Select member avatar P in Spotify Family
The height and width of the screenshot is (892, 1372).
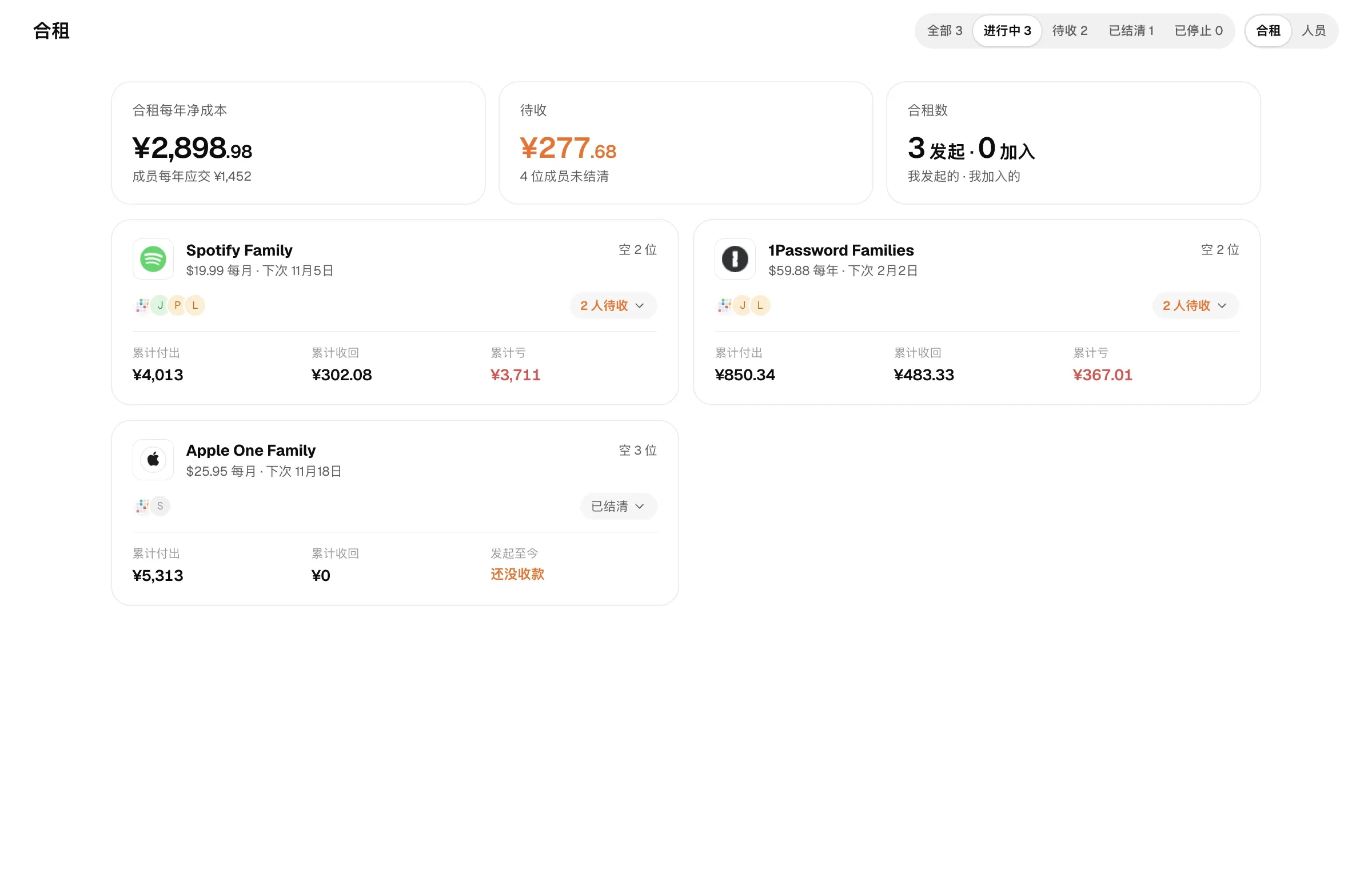tap(178, 305)
